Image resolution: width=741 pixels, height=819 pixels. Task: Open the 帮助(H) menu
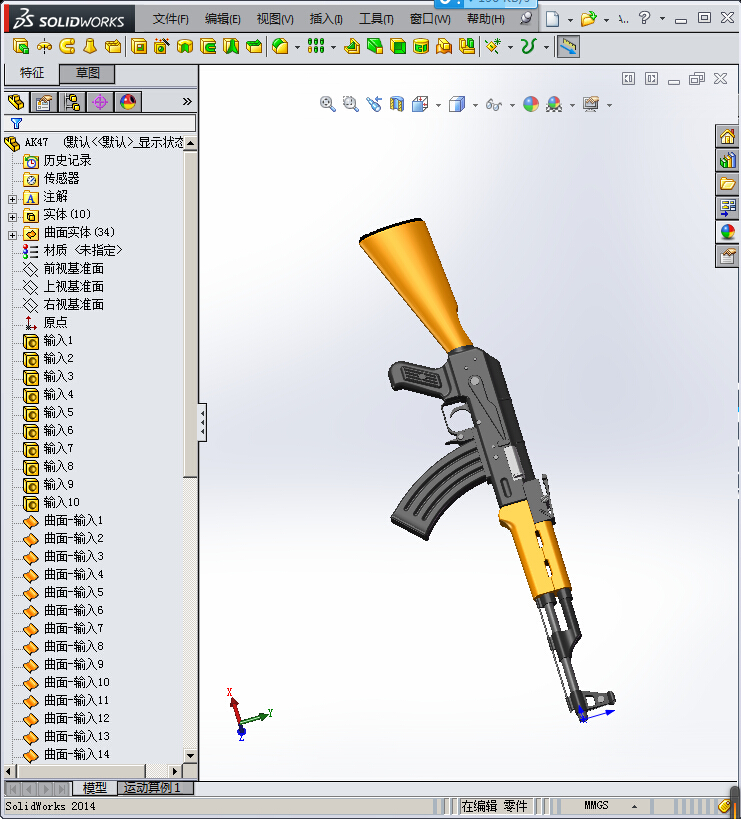click(x=486, y=19)
